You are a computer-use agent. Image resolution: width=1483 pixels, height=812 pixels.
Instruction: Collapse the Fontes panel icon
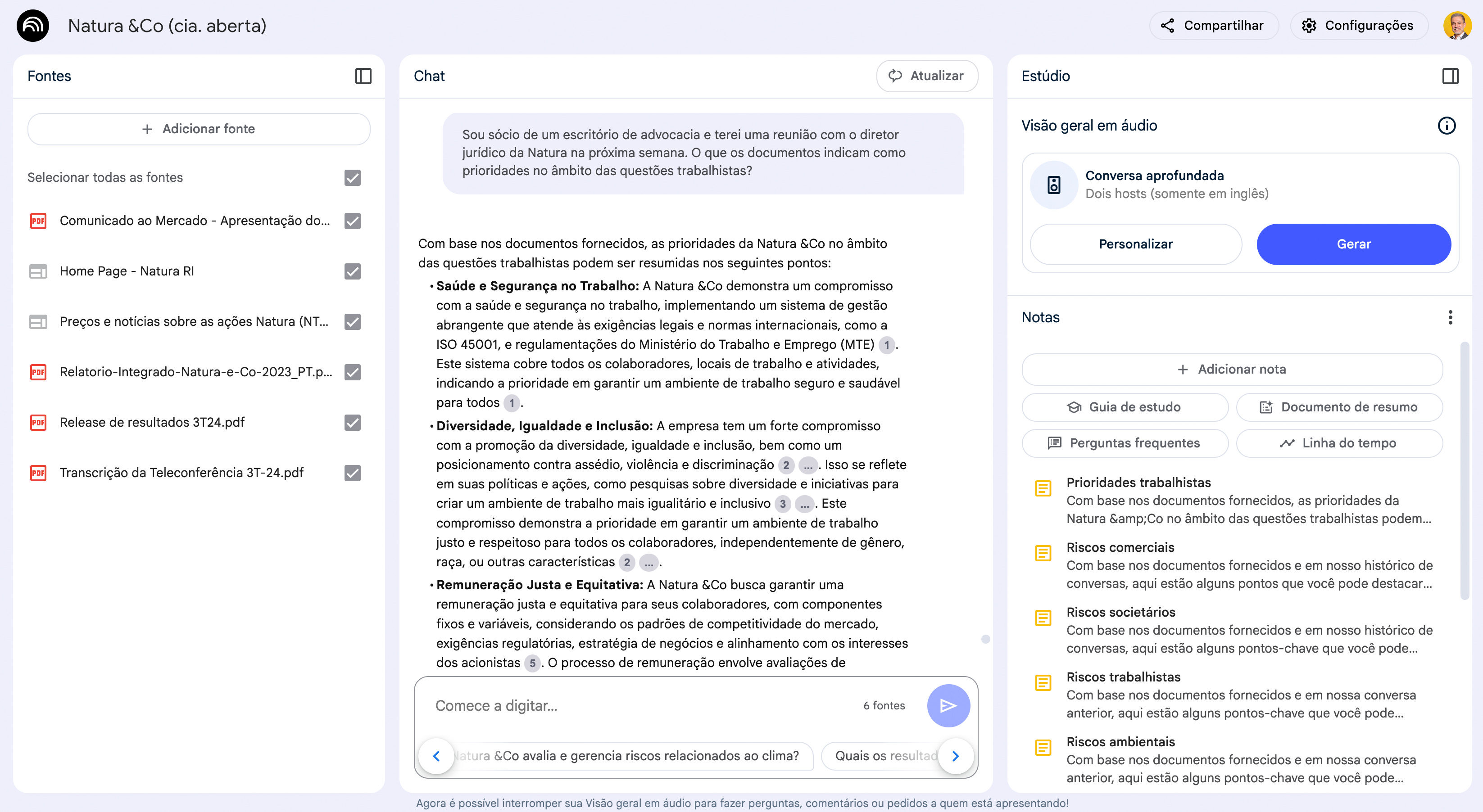coord(363,76)
